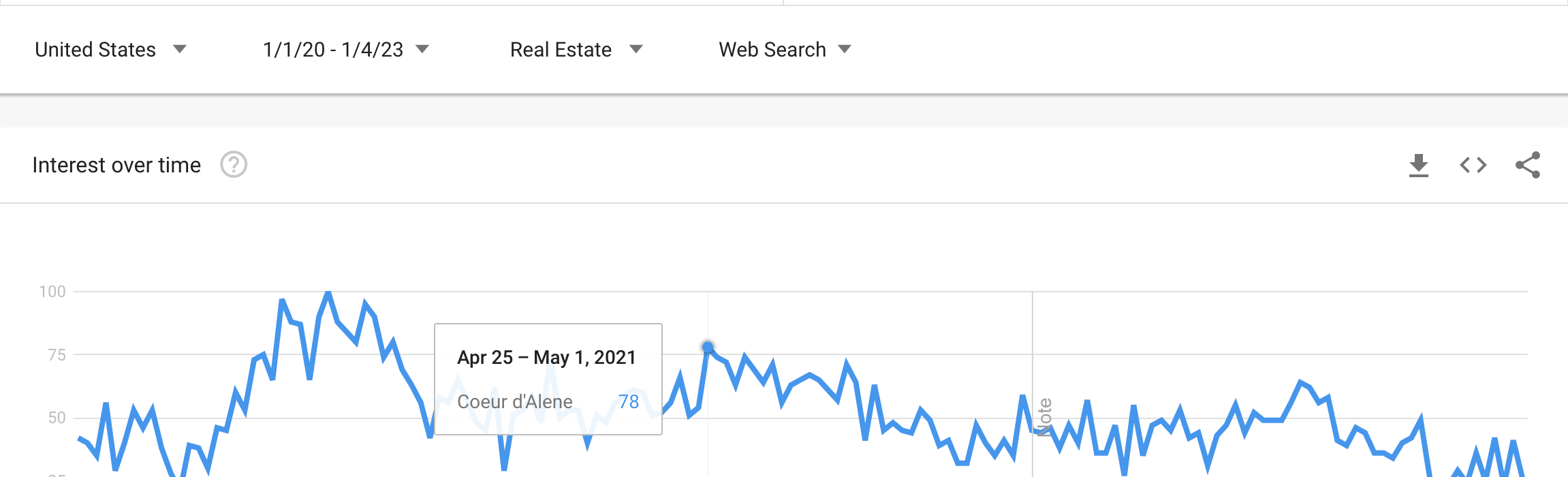Click the highlighted data point on the line
1568x477 pixels.
tap(708, 348)
